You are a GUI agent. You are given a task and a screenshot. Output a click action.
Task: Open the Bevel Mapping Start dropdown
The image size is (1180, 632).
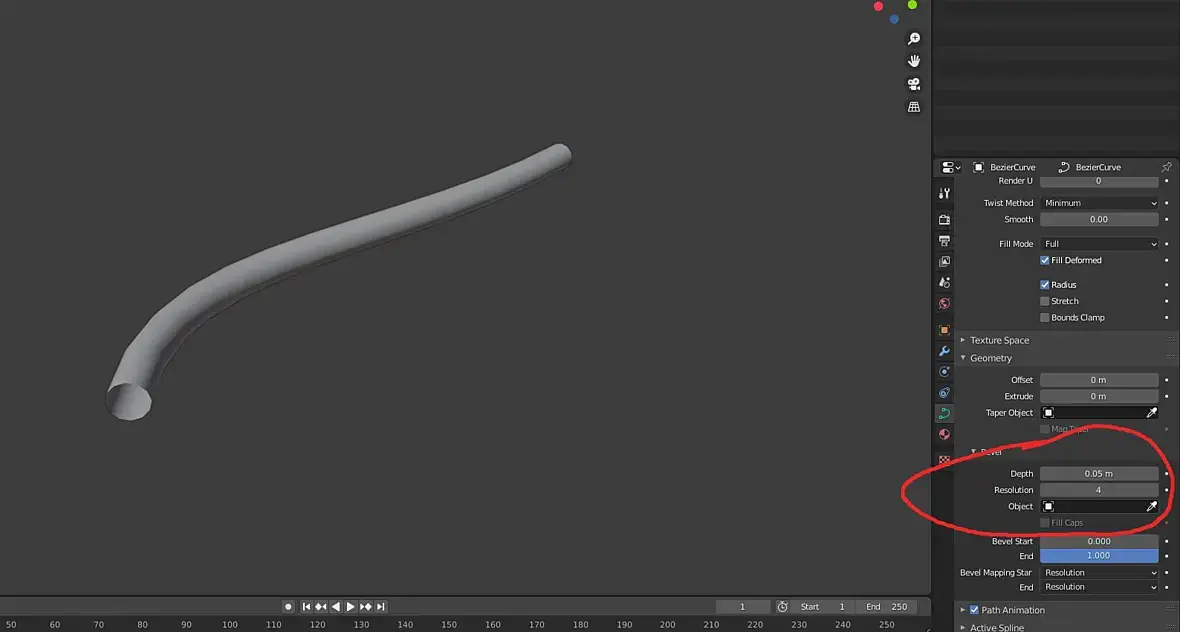pos(1099,573)
